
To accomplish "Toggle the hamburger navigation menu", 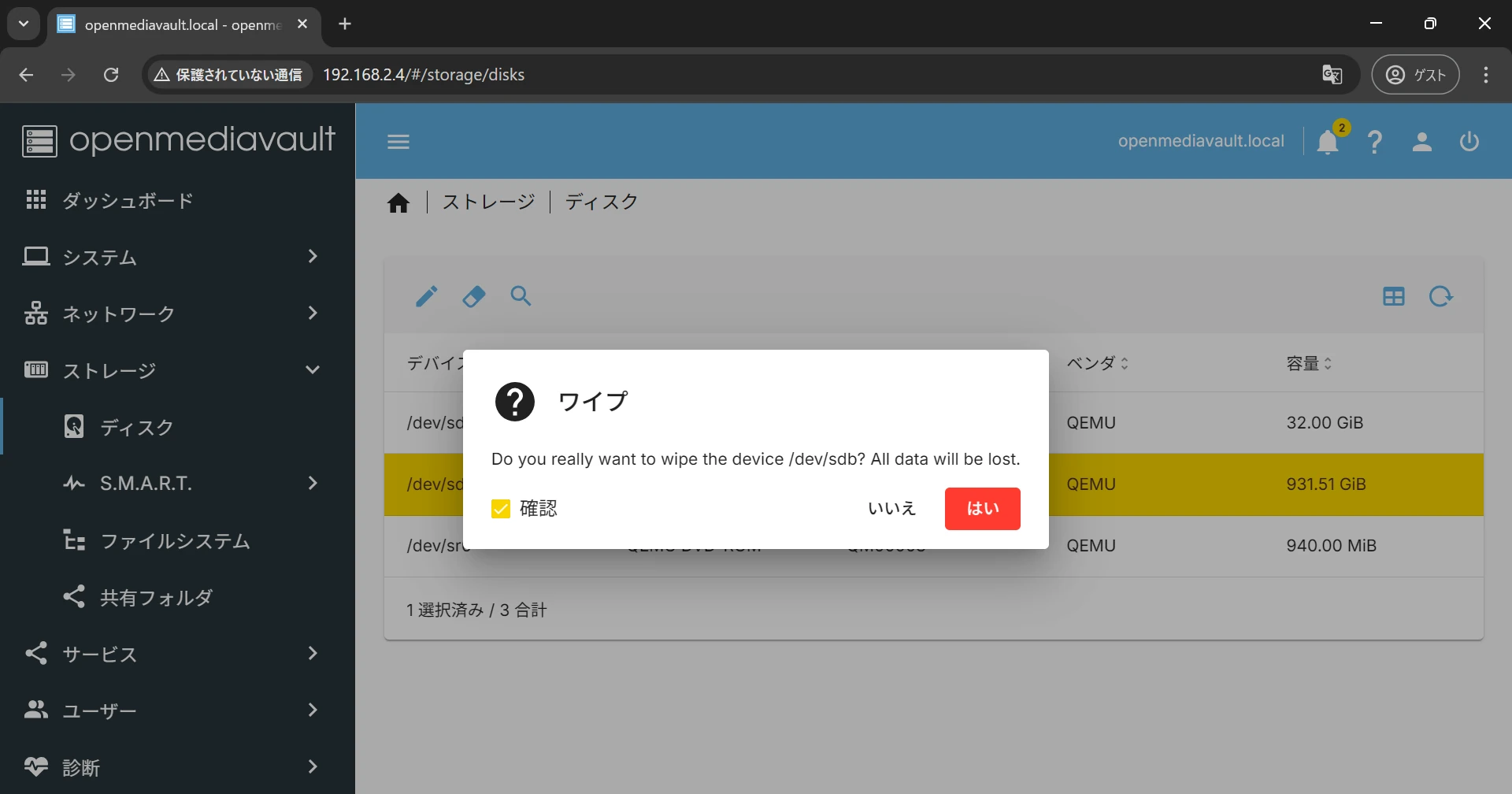I will click(x=398, y=142).
